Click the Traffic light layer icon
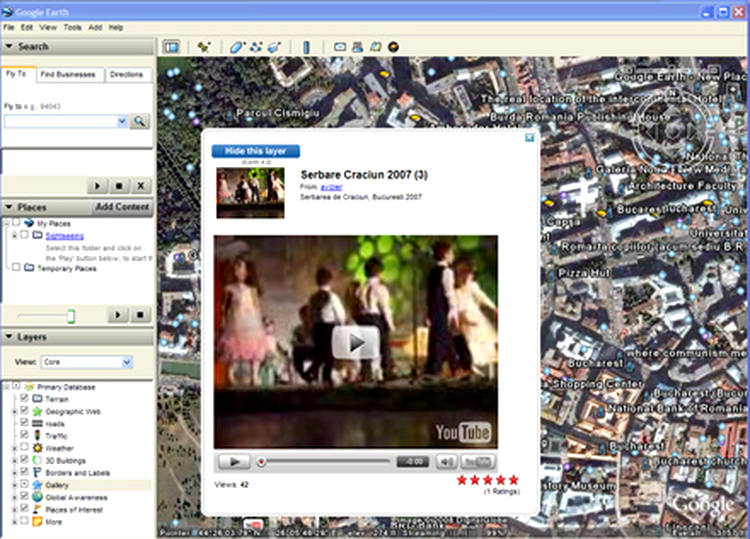 (37, 436)
